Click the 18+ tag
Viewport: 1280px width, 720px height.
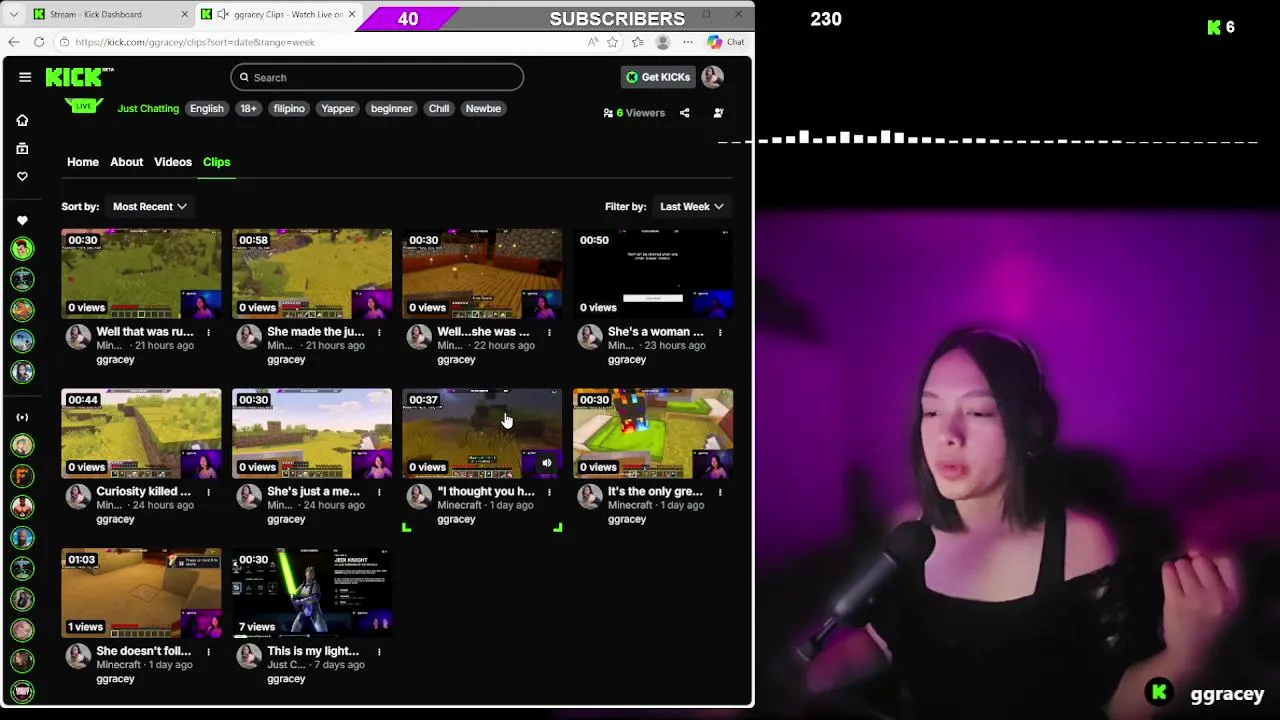click(x=248, y=108)
